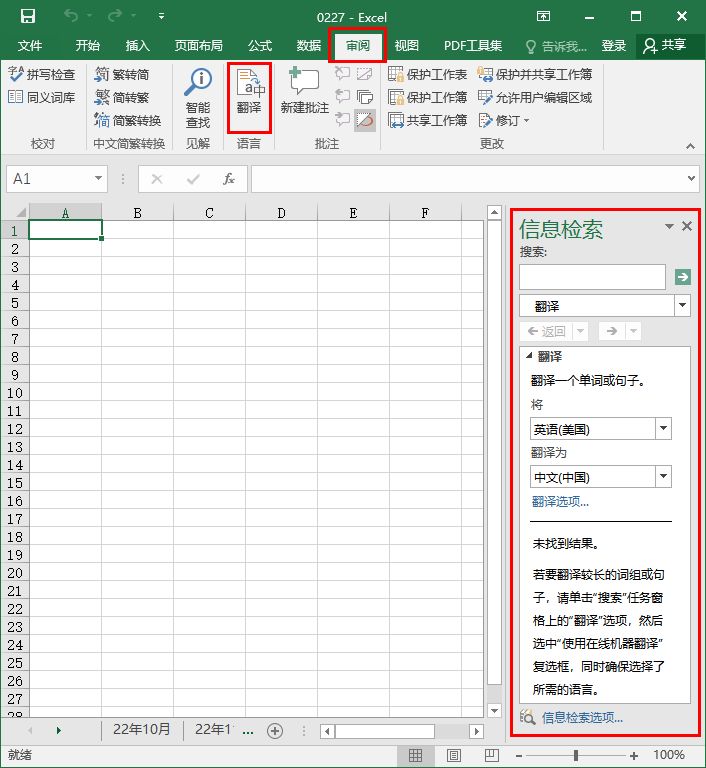The image size is (706, 768).
Task: Click 保护工作表 protect sheet
Action: click(x=427, y=74)
